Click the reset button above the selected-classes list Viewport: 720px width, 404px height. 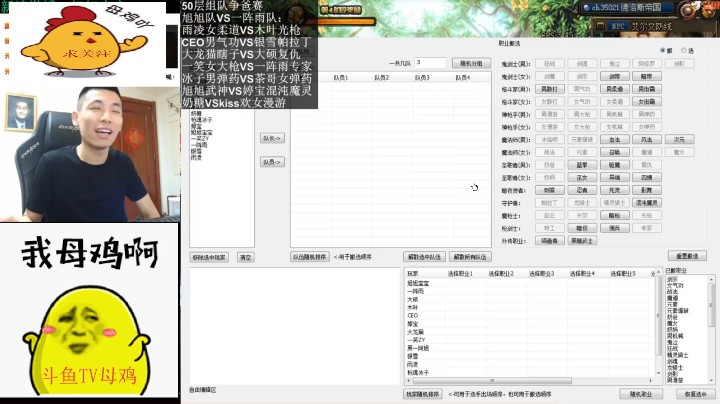click(x=687, y=256)
